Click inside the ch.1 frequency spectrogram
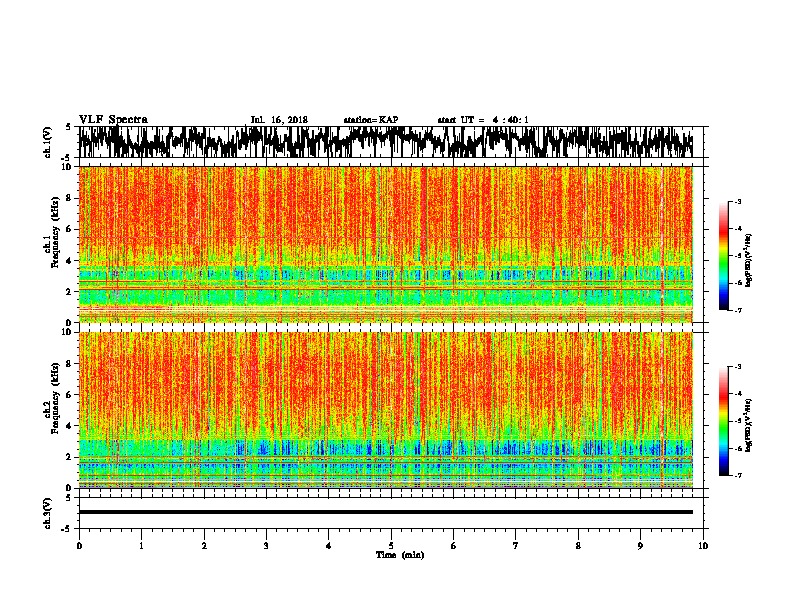The width and height of the screenshot is (792, 612). pyautogui.click(x=386, y=245)
